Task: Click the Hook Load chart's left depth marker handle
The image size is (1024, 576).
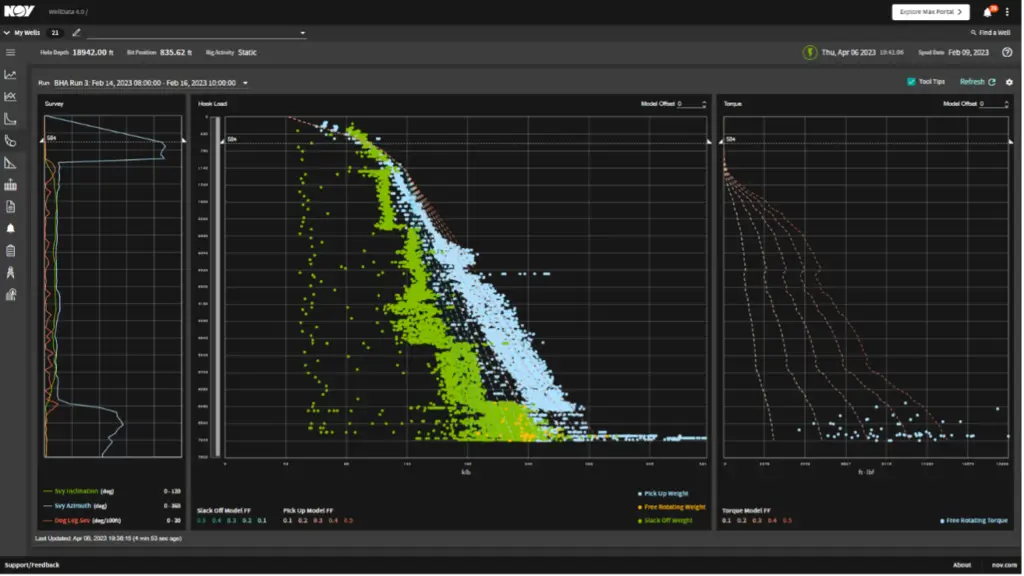Action: (x=223, y=141)
